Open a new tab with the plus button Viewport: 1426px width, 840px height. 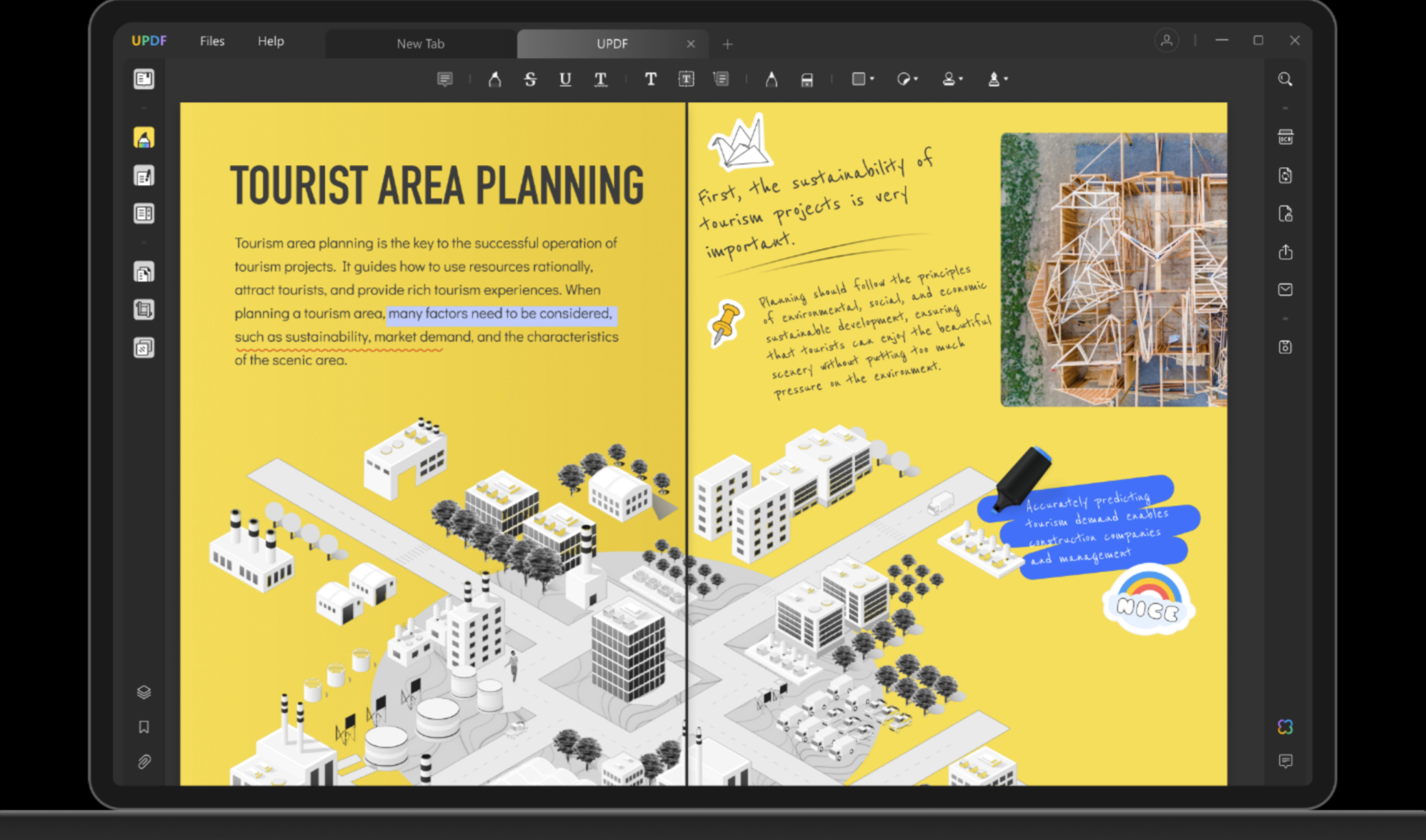click(x=727, y=44)
